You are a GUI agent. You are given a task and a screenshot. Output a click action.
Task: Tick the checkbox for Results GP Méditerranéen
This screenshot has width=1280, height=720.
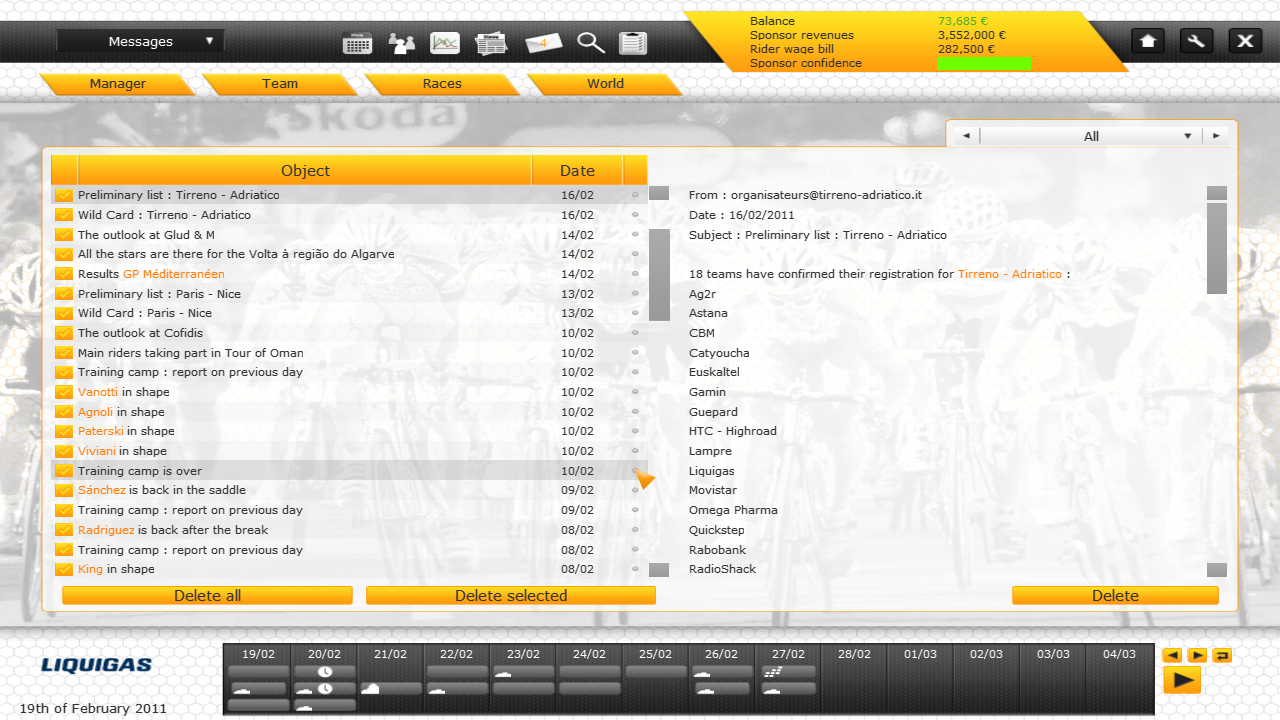click(64, 274)
